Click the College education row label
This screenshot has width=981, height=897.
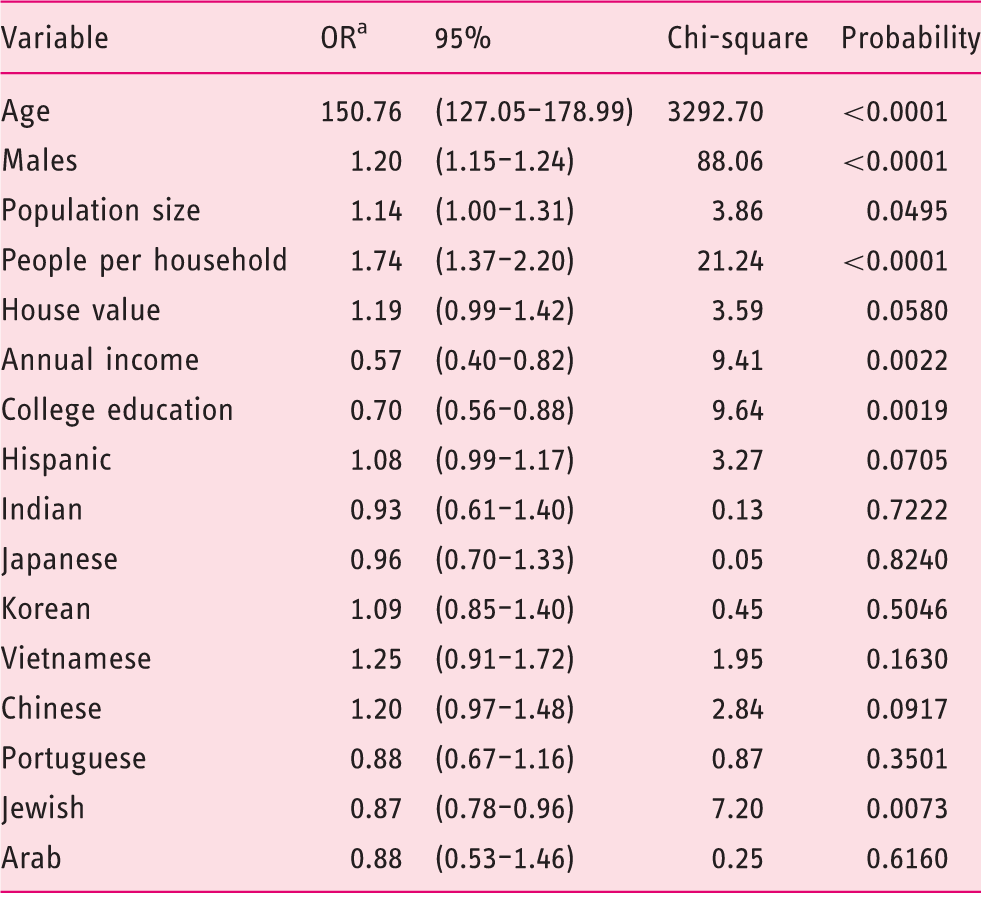point(117,411)
